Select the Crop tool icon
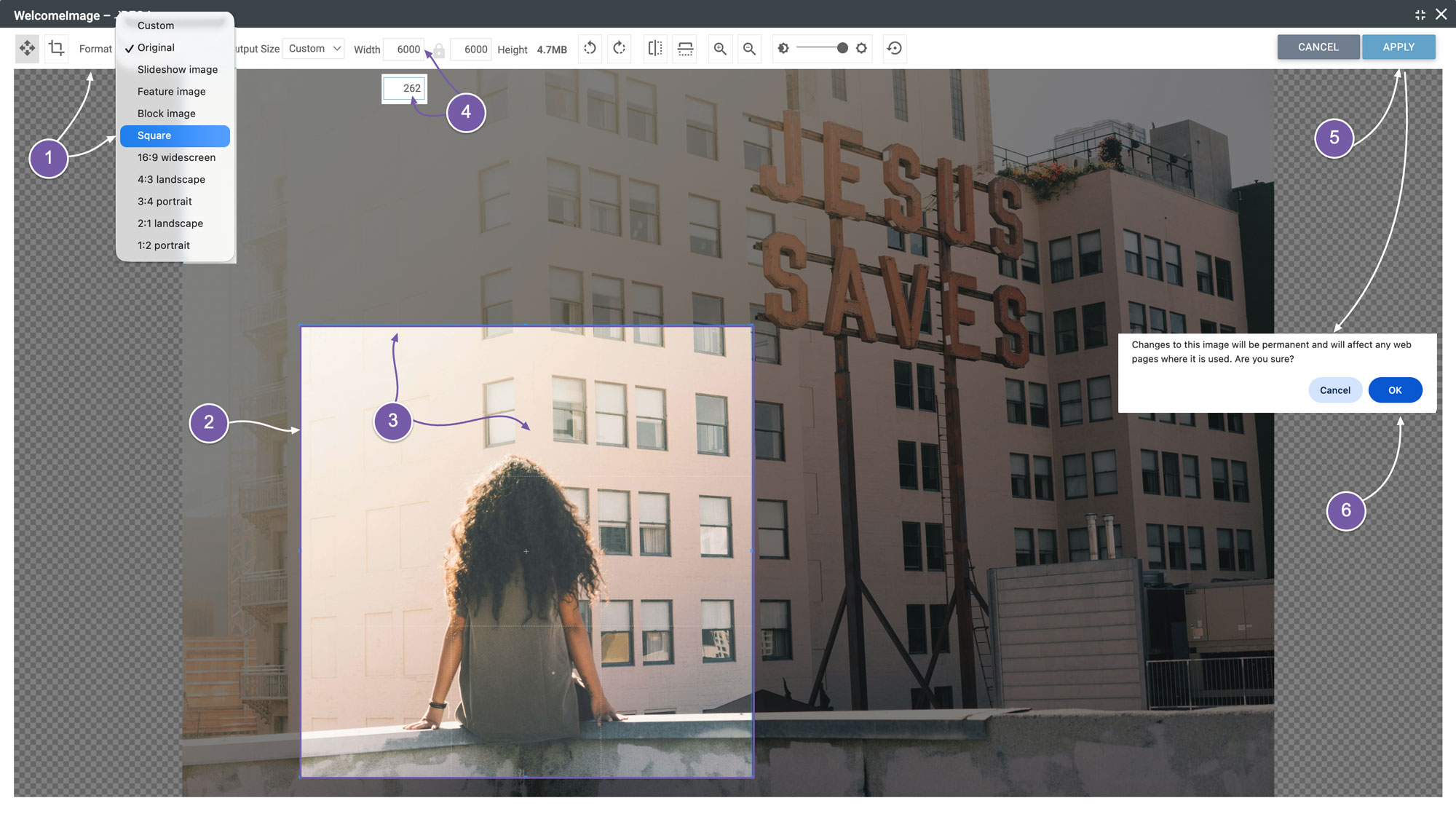 (56, 49)
